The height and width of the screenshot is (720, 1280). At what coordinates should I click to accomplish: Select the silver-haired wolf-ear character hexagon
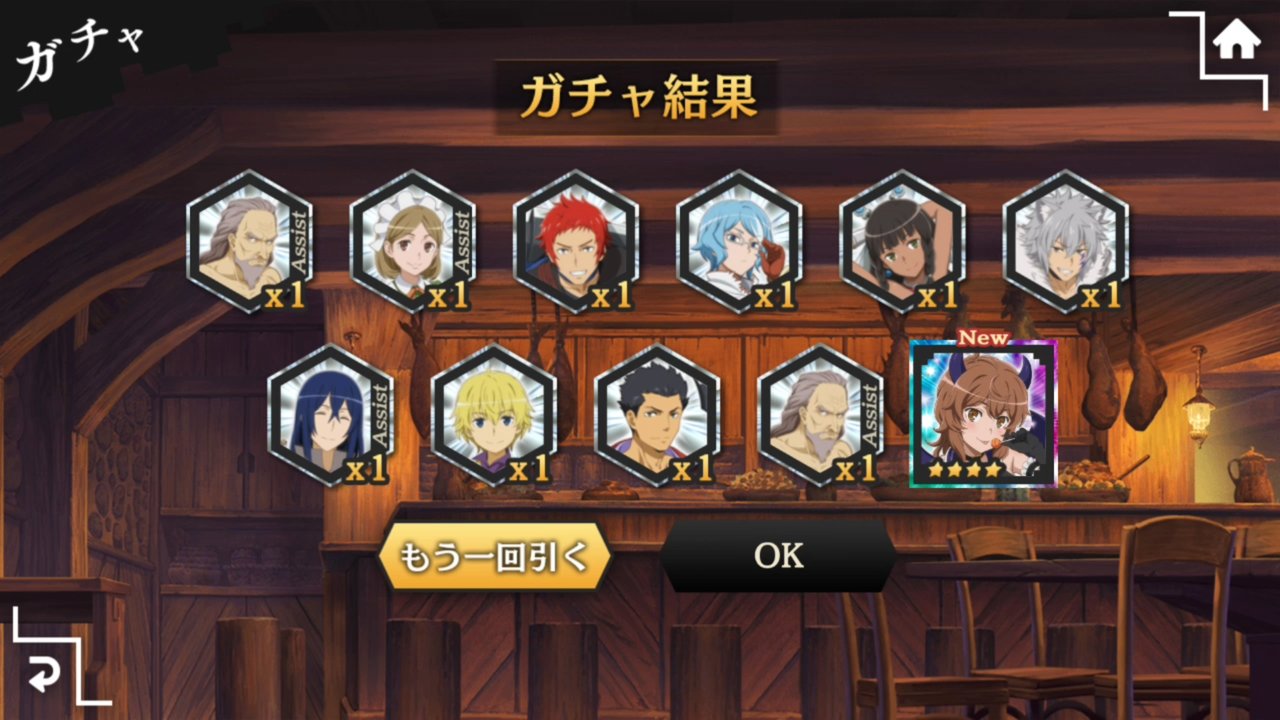(x=1065, y=241)
